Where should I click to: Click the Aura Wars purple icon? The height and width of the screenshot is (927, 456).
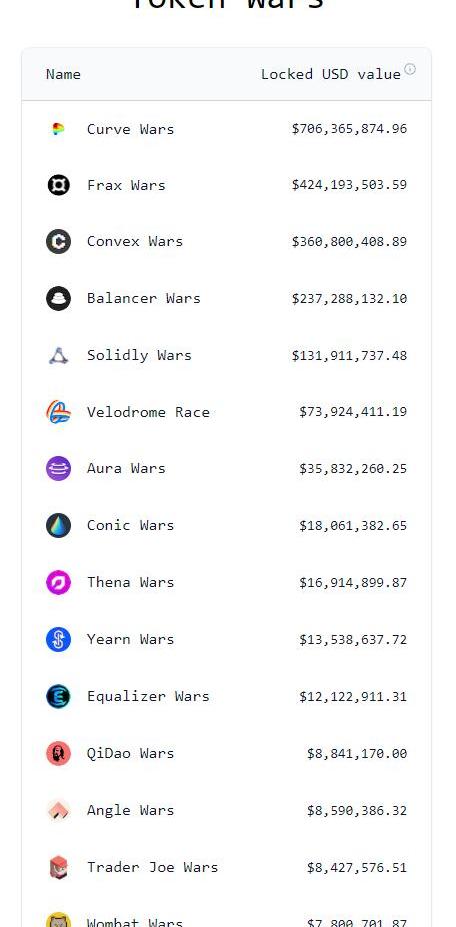click(x=58, y=469)
